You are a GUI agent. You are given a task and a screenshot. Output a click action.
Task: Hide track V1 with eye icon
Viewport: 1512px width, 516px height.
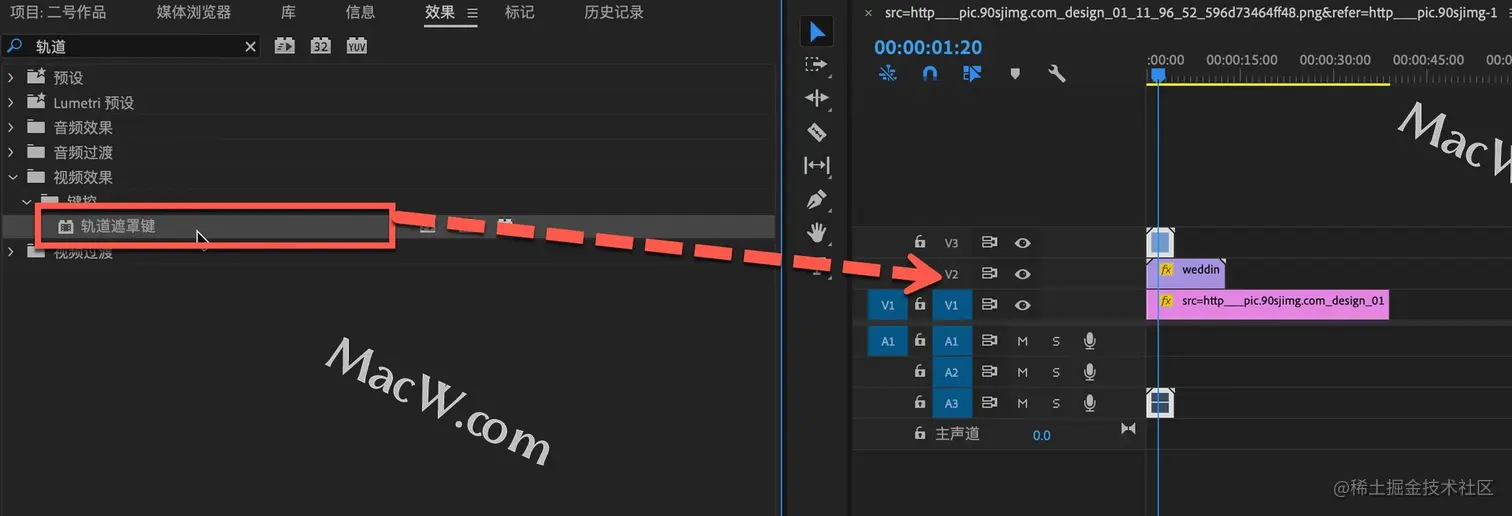[1022, 305]
